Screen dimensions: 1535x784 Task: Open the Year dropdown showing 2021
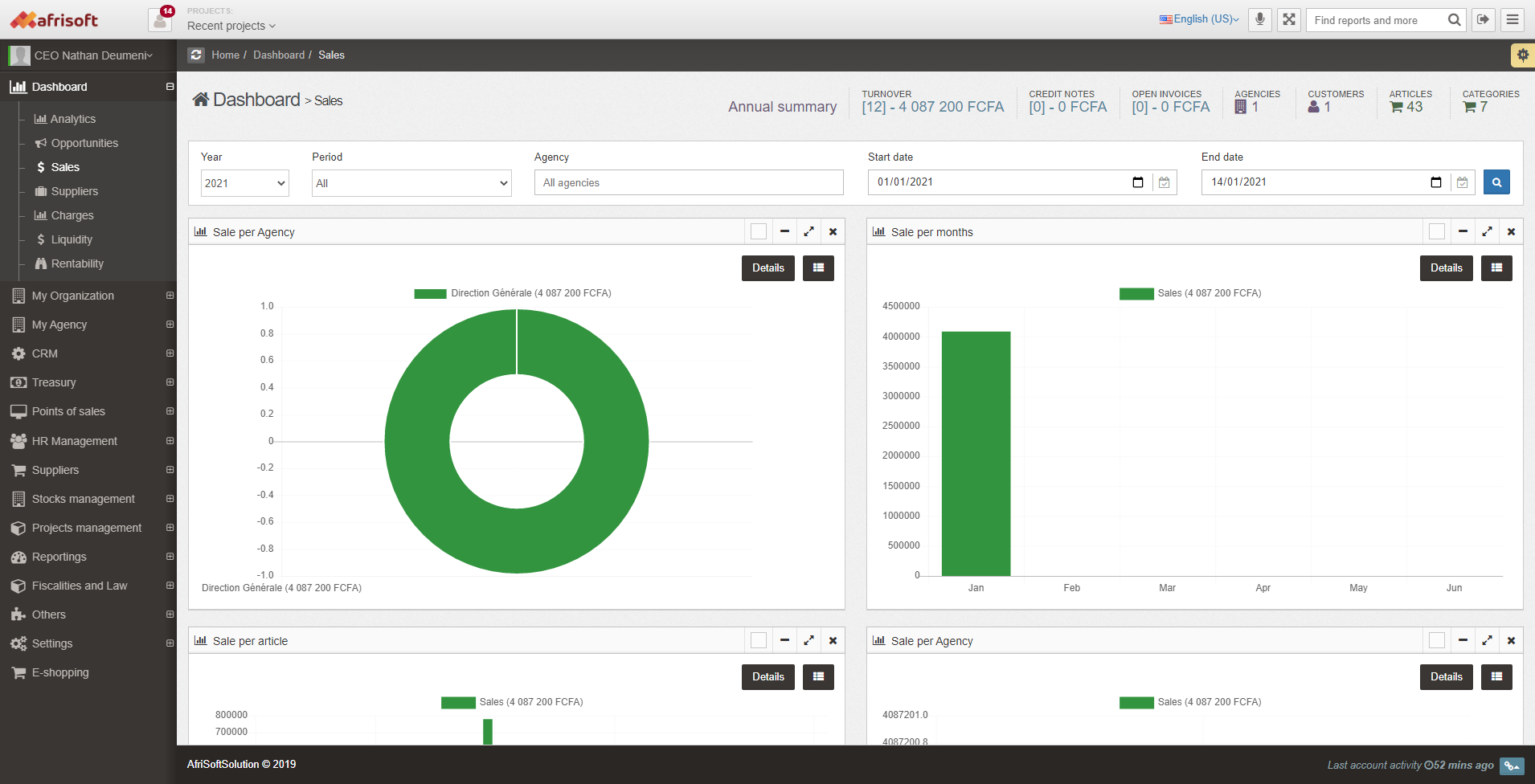click(244, 183)
